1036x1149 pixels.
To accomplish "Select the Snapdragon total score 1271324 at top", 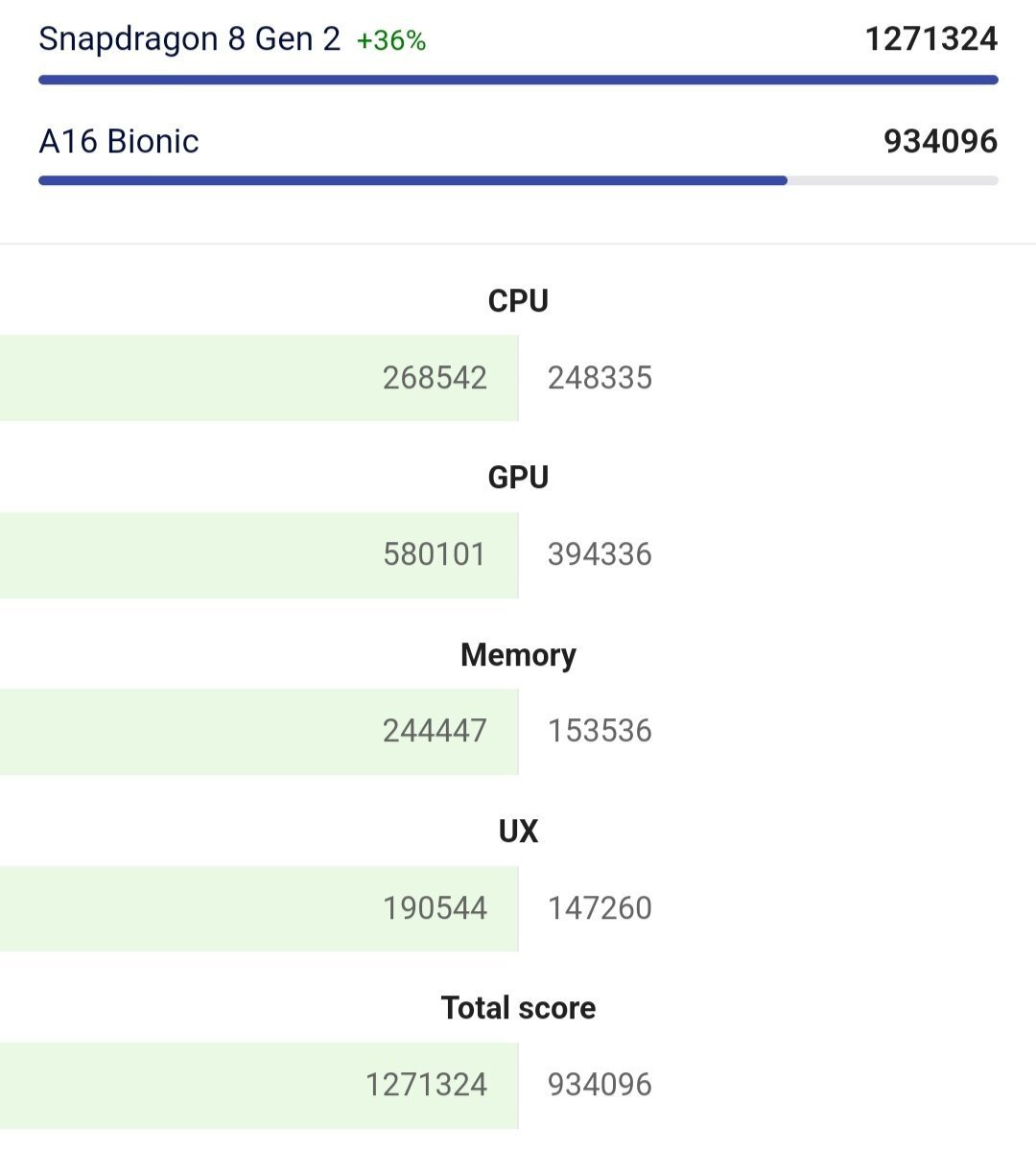I will click(x=931, y=38).
